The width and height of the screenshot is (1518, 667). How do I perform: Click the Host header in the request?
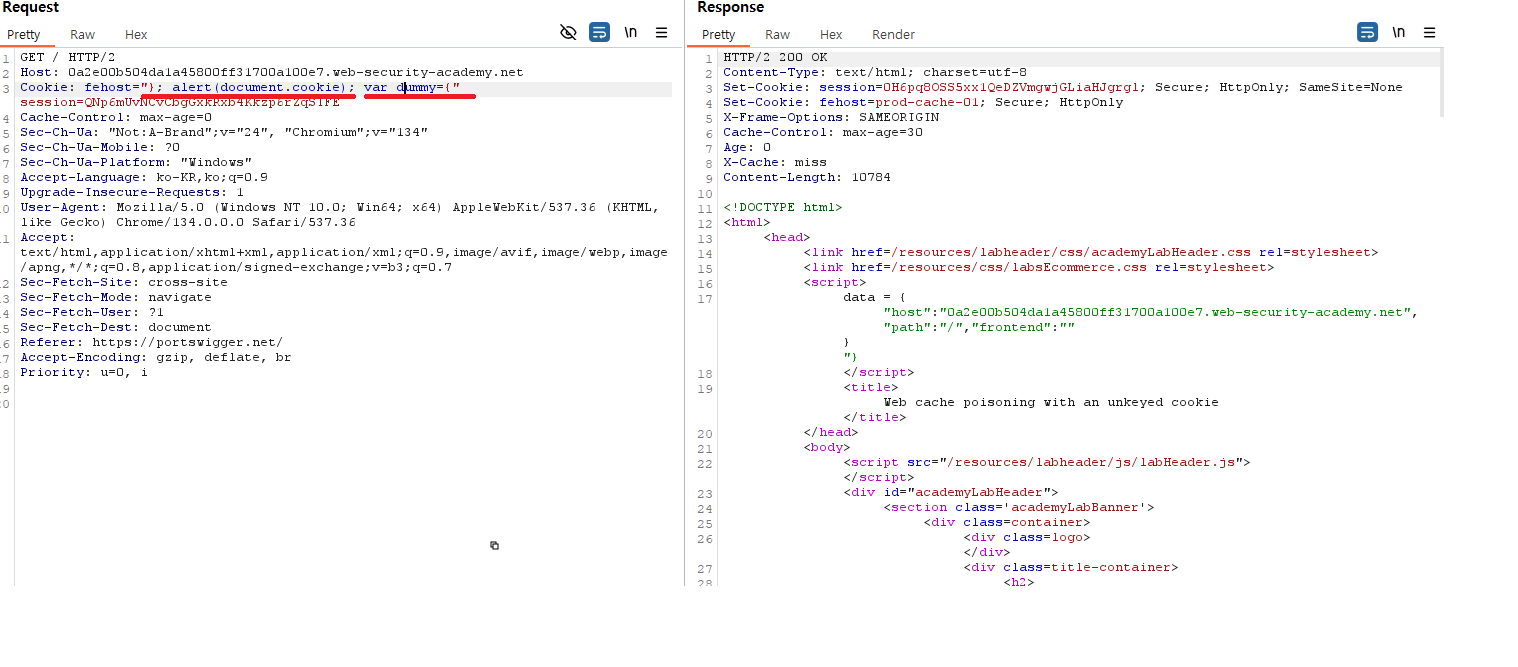coord(272,72)
